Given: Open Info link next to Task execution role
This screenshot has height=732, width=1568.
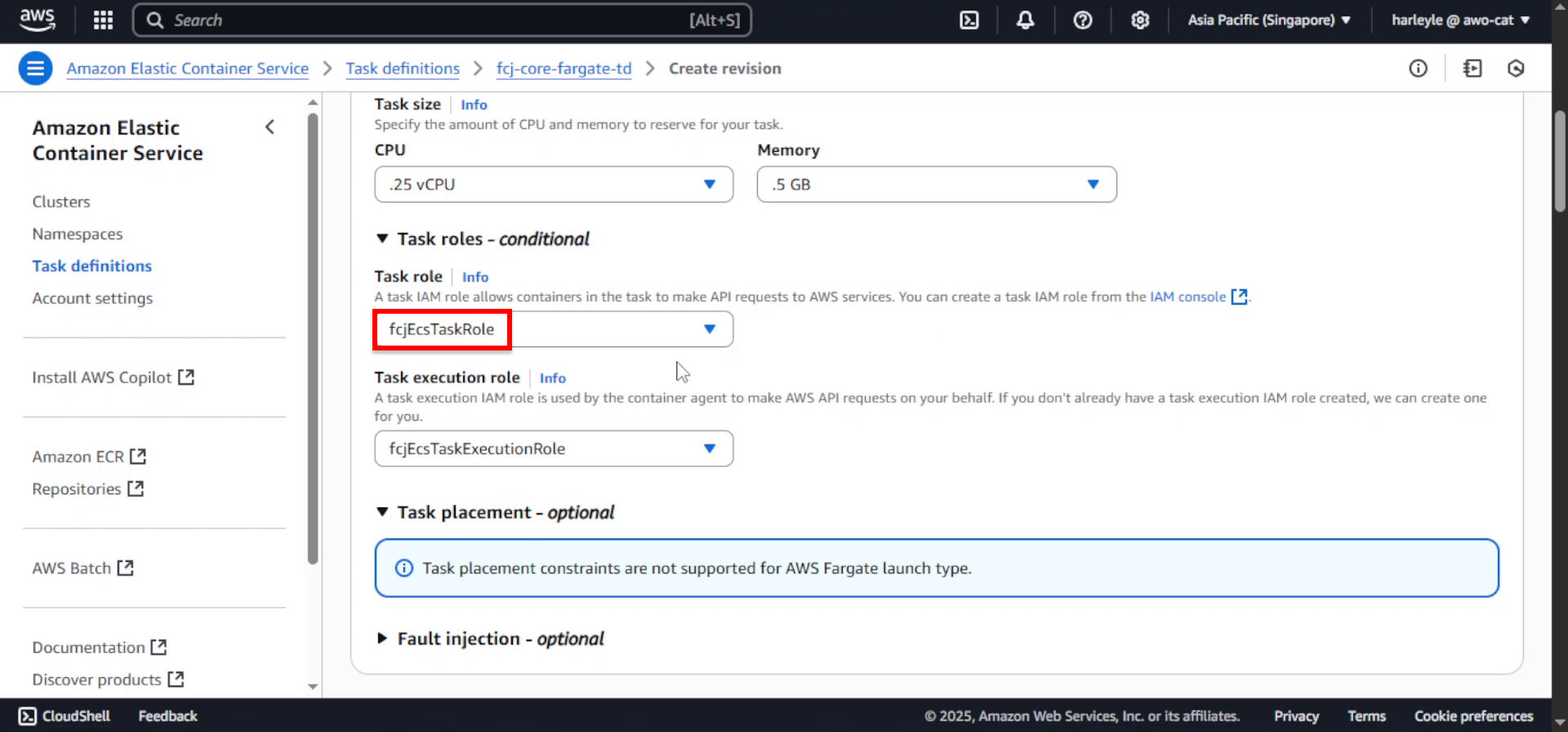Looking at the screenshot, I should 553,378.
